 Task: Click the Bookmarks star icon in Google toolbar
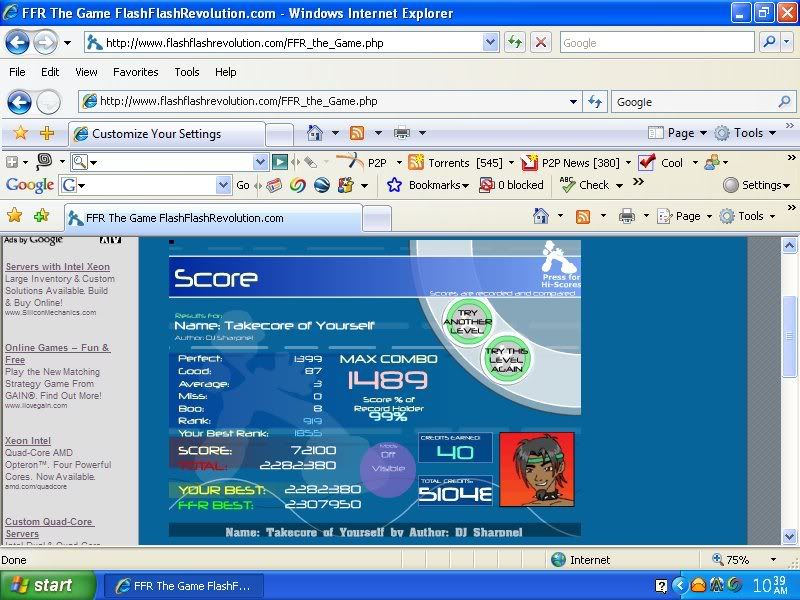(x=394, y=185)
